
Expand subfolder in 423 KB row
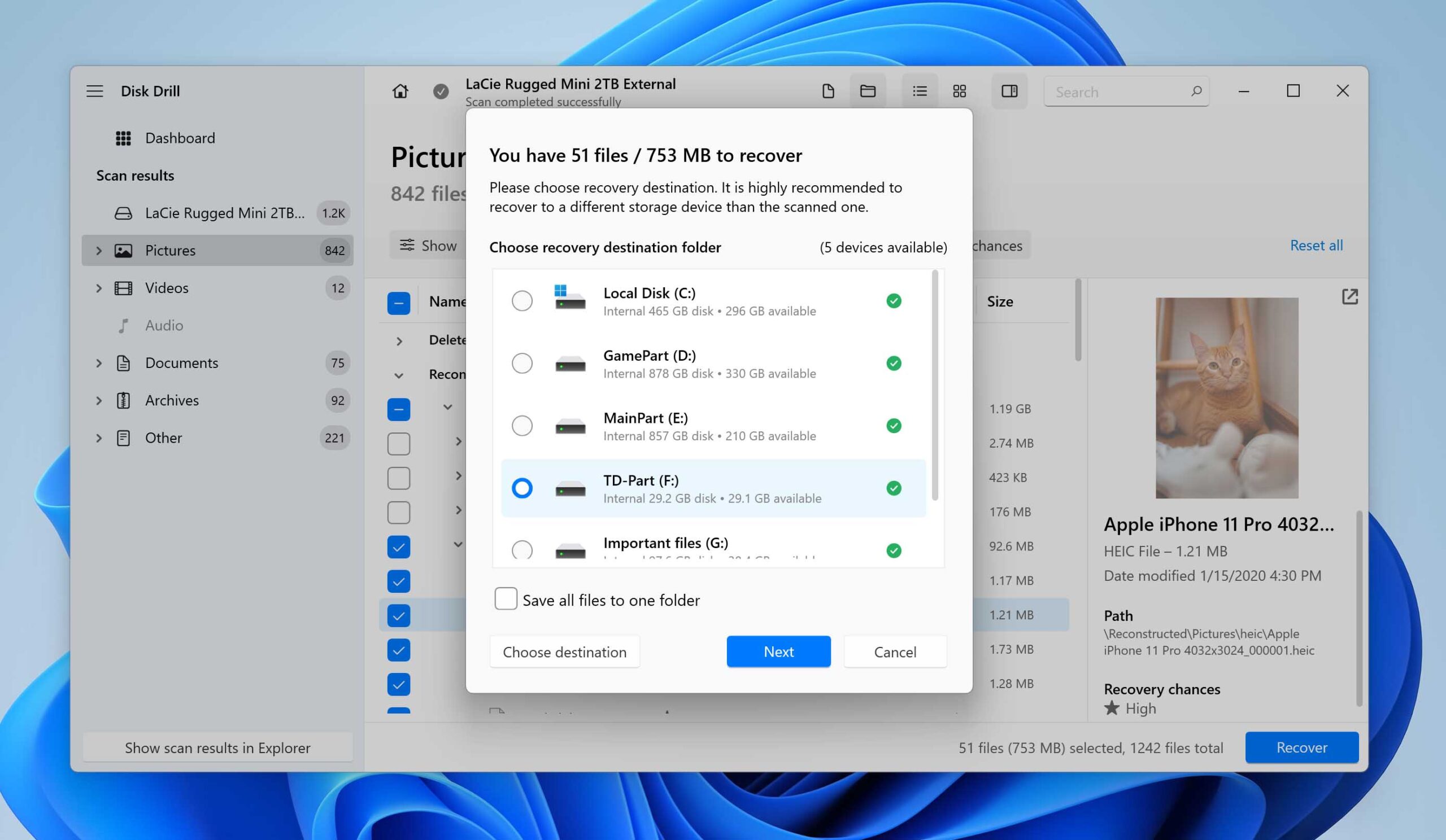459,476
